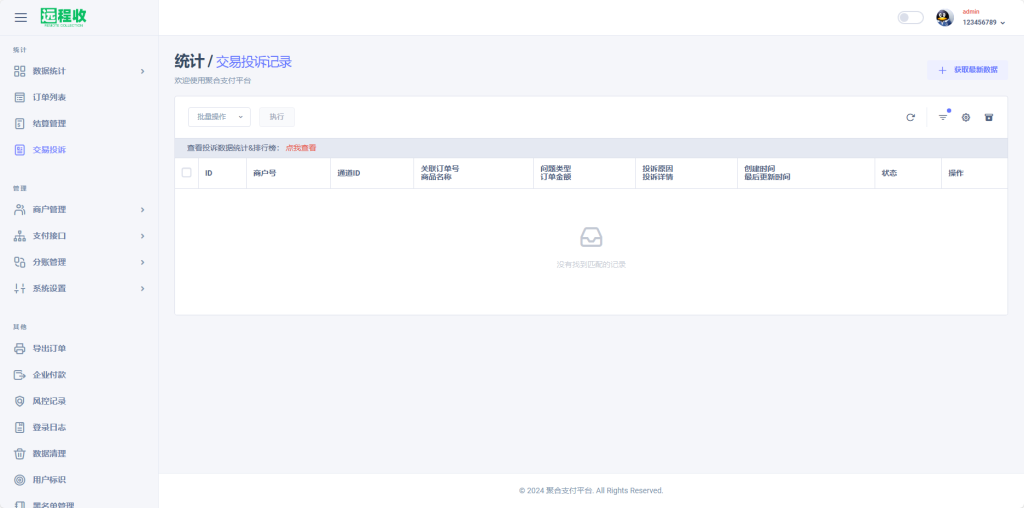
Task: Click the 创建时间 column header
Action: tap(760, 168)
